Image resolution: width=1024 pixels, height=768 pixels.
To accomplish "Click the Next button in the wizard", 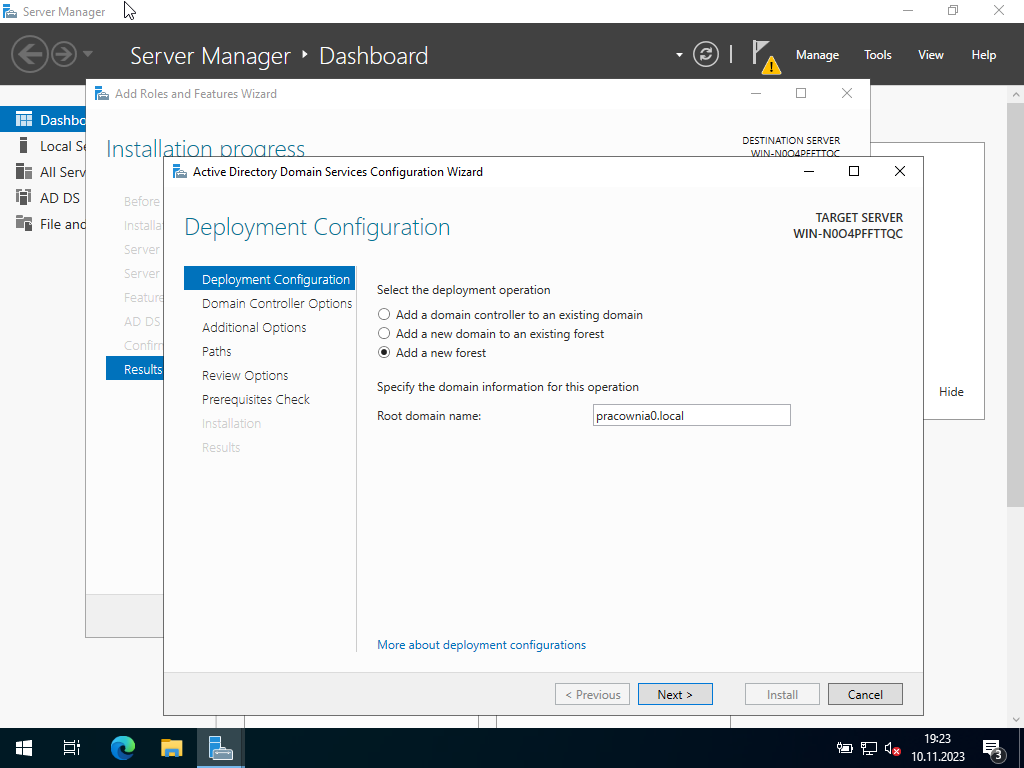I will coord(675,694).
